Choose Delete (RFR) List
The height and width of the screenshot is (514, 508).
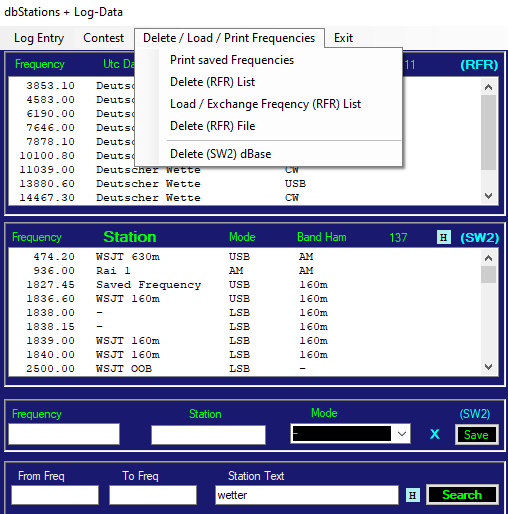(x=213, y=82)
